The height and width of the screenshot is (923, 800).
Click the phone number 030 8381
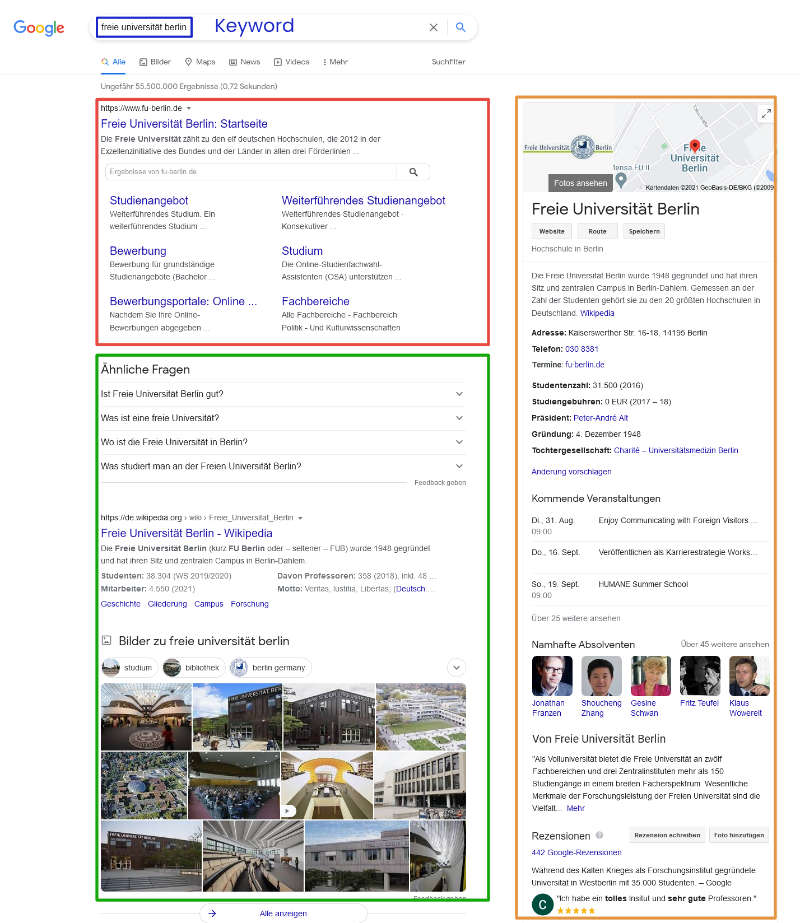[x=582, y=349]
